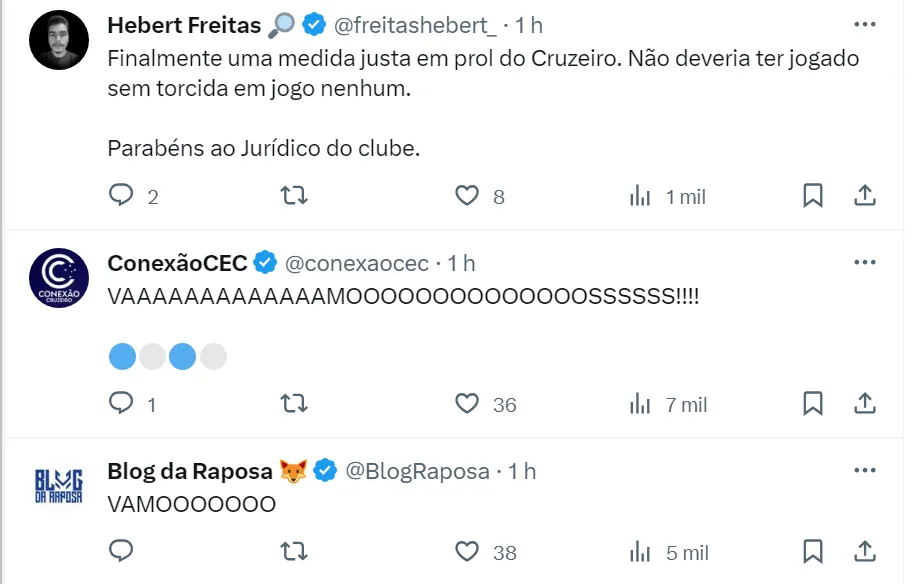Bookmark Hebert Freitas's tweet
919x584 pixels.
click(x=813, y=196)
